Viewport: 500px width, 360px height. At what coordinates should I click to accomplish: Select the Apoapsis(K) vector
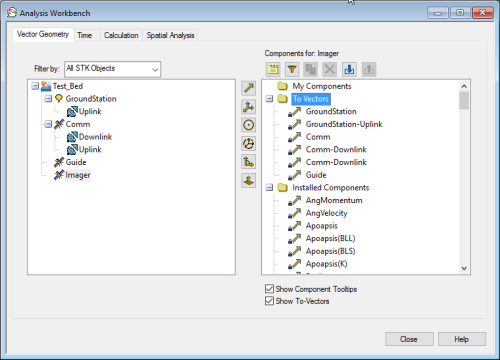[327, 264]
